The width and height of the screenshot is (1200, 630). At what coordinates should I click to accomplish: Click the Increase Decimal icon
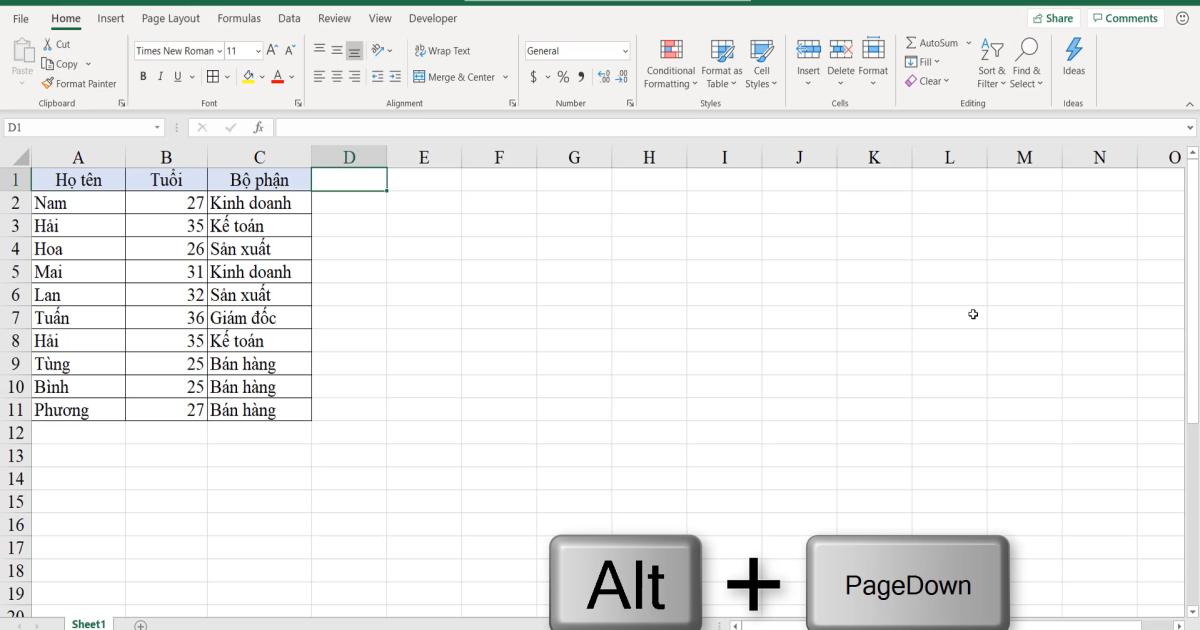coord(602,75)
